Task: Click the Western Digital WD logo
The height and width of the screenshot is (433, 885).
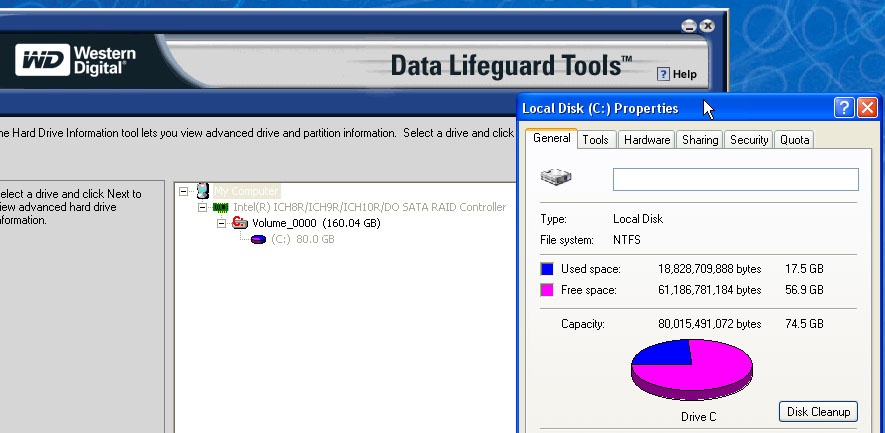Action: [x=43, y=60]
